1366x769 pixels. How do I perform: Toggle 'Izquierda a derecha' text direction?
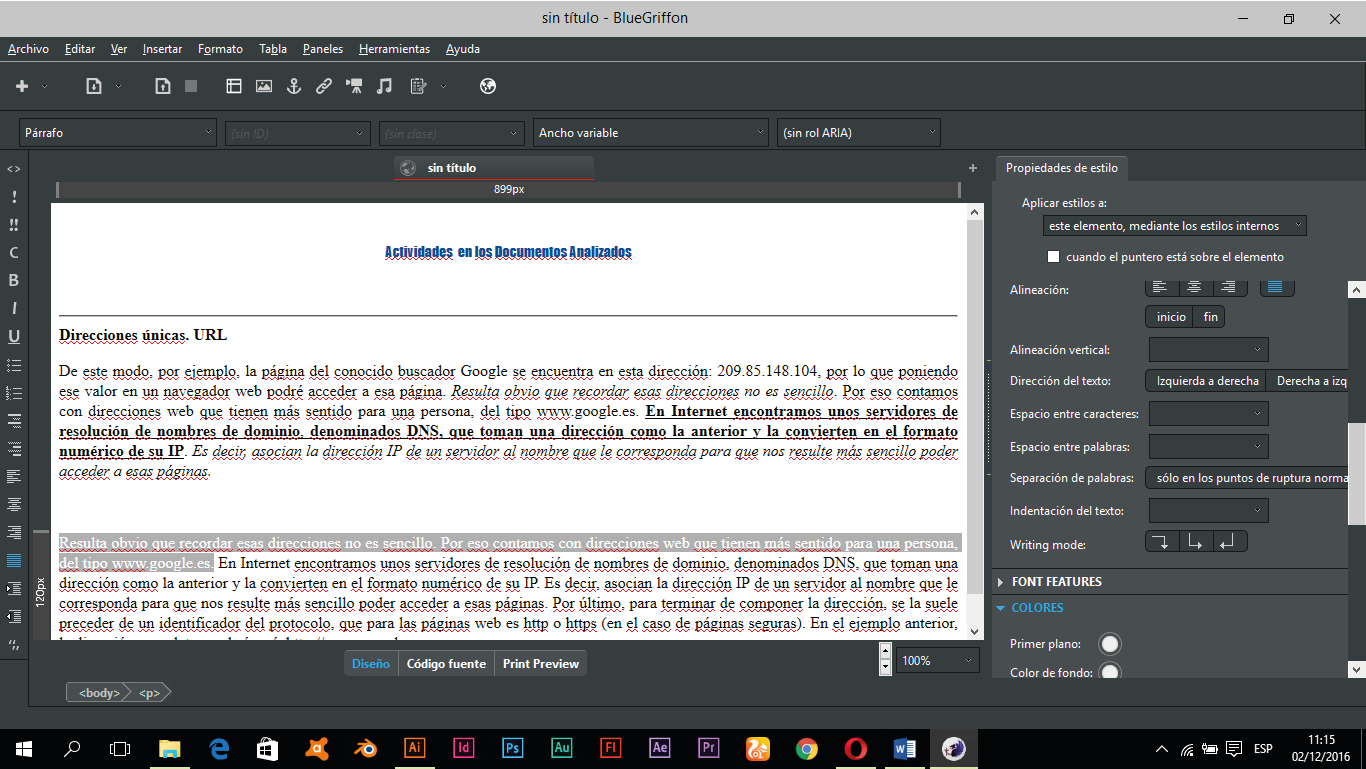pyautogui.click(x=1206, y=381)
